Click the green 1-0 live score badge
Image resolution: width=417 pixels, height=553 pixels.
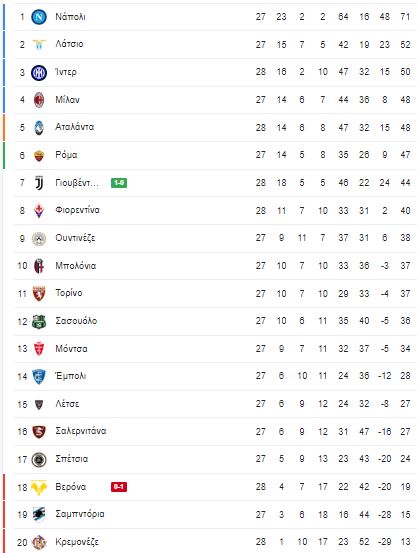119,183
